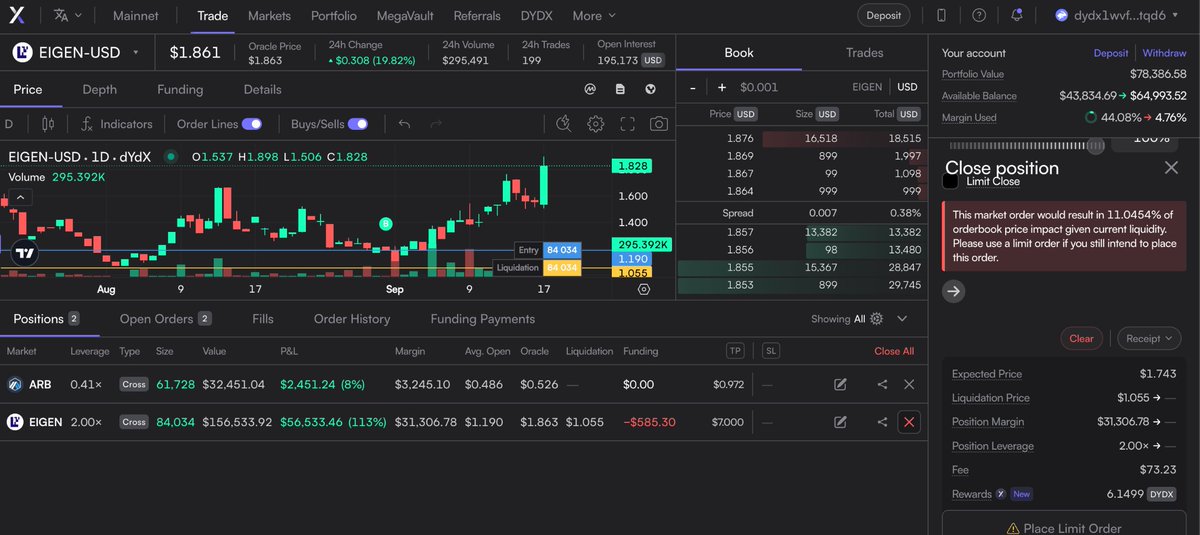Increase the orderbook grouping with plus

point(722,87)
